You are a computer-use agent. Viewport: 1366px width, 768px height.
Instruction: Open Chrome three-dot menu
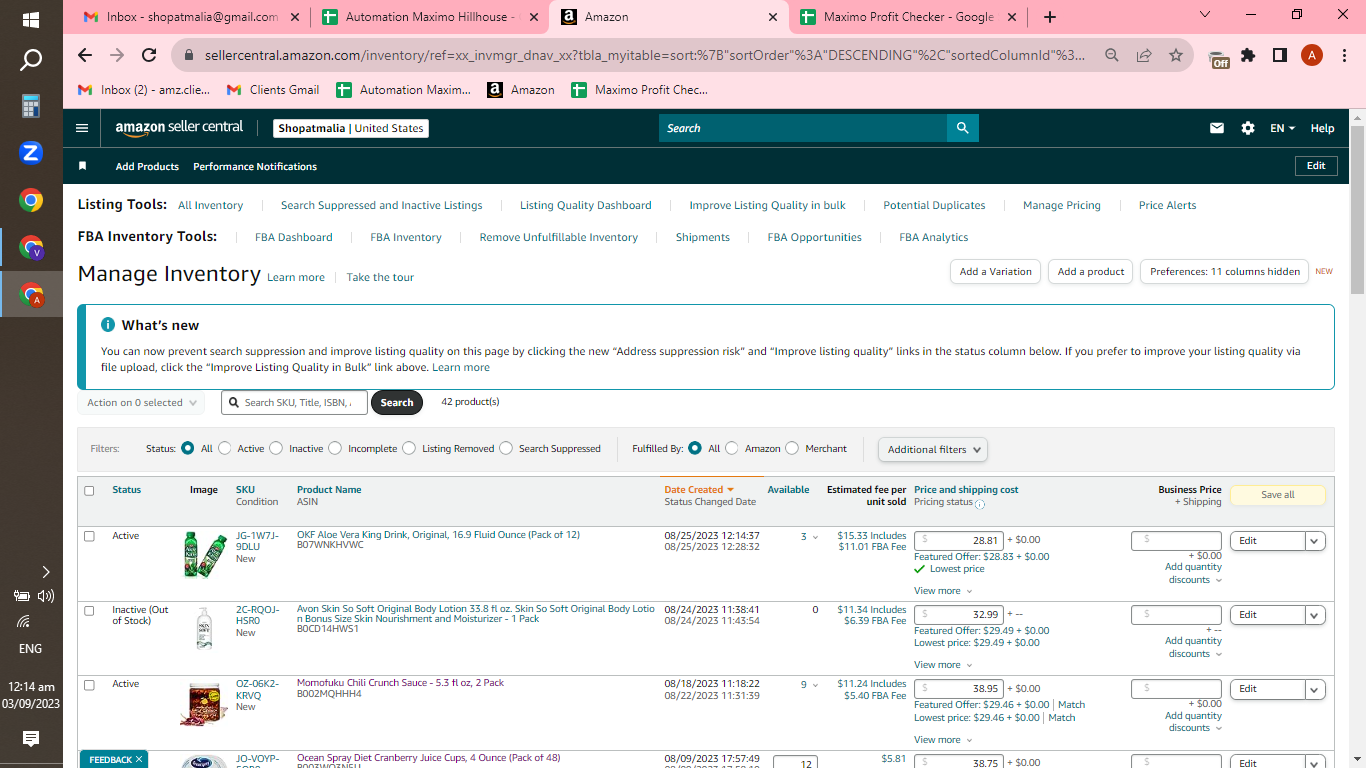pyautogui.click(x=1344, y=55)
